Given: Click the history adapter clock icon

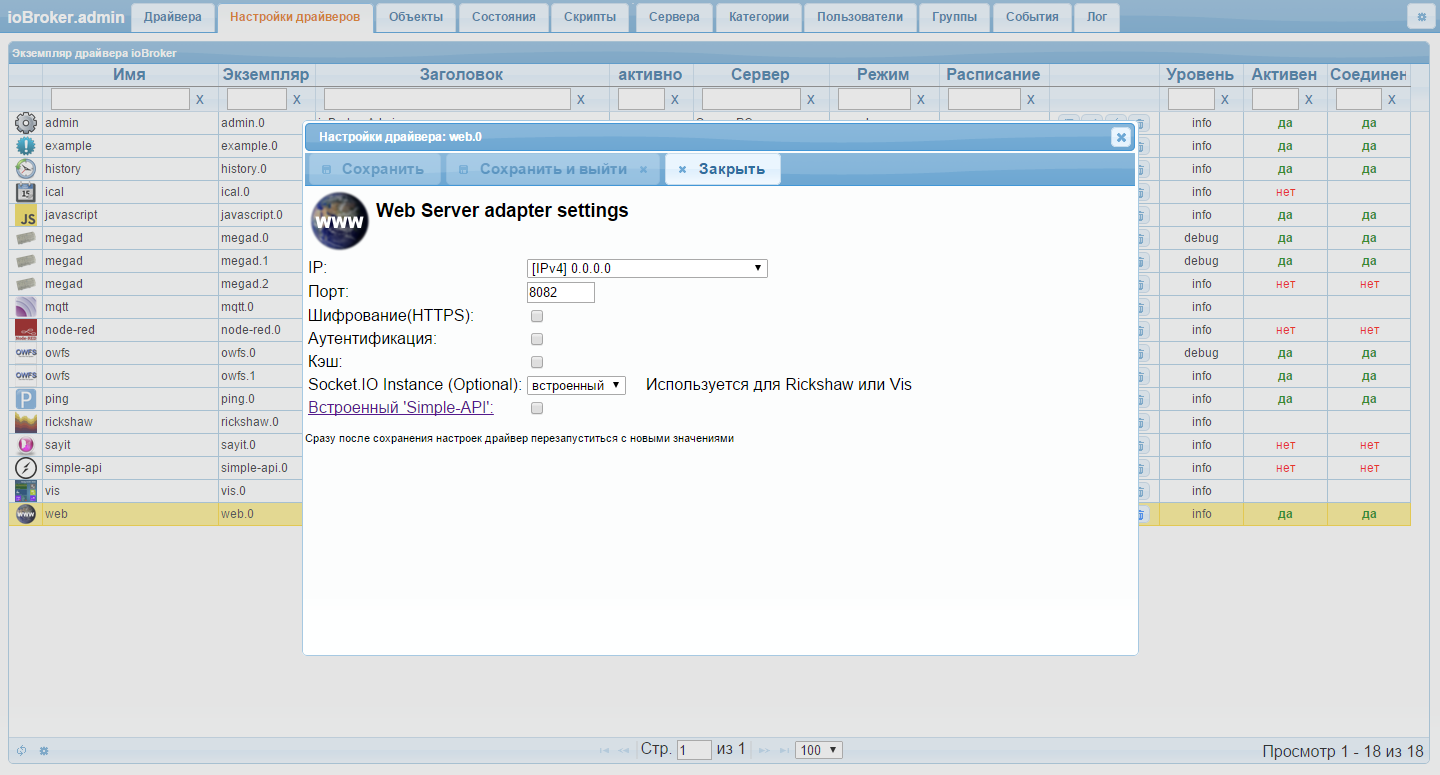Looking at the screenshot, I should coord(26,169).
